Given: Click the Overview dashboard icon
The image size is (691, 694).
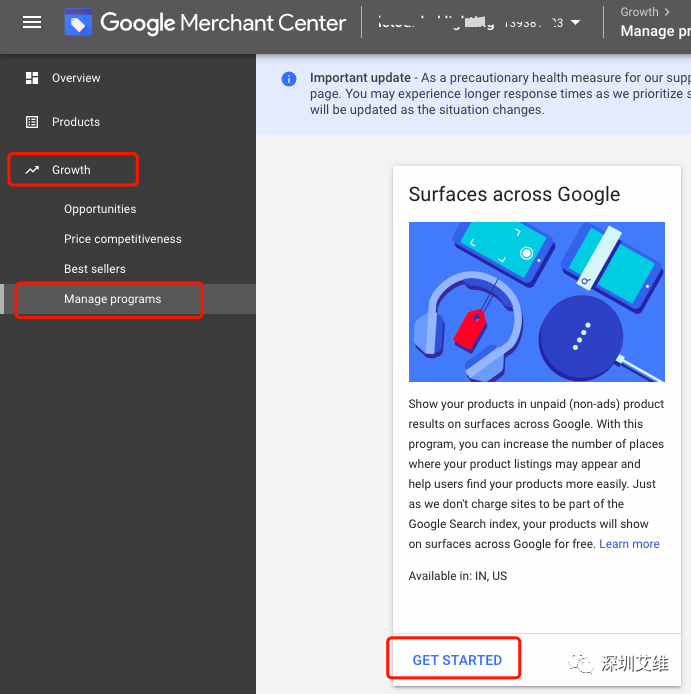Looking at the screenshot, I should [x=32, y=78].
